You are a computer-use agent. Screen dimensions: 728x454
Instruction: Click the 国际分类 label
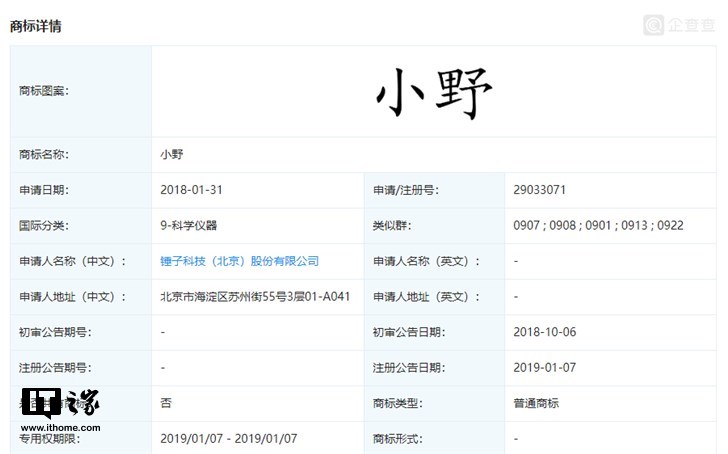click(x=44, y=226)
